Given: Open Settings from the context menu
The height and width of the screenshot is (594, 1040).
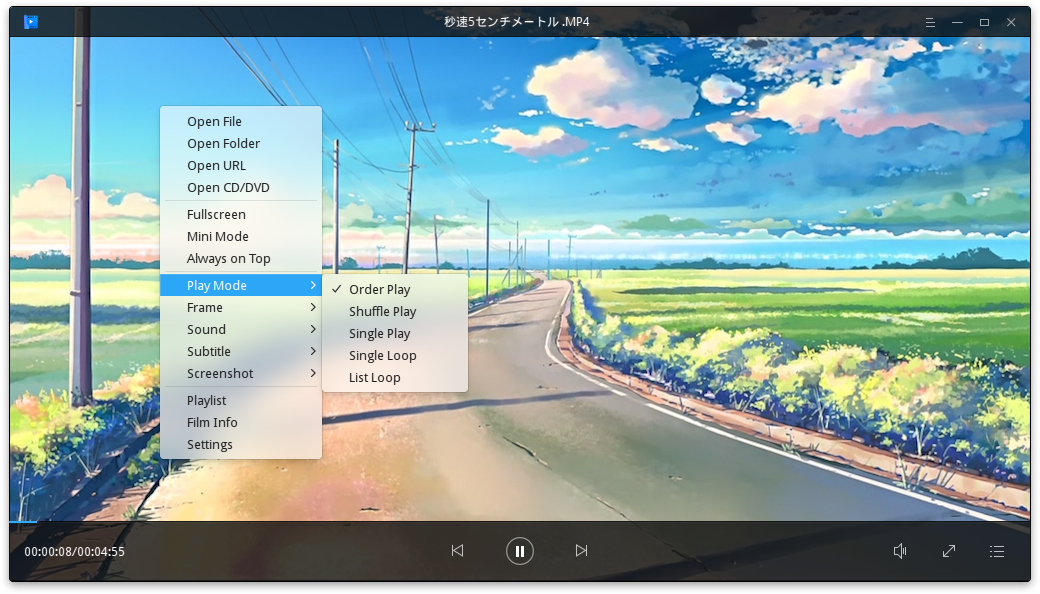Looking at the screenshot, I should [x=241, y=444].
